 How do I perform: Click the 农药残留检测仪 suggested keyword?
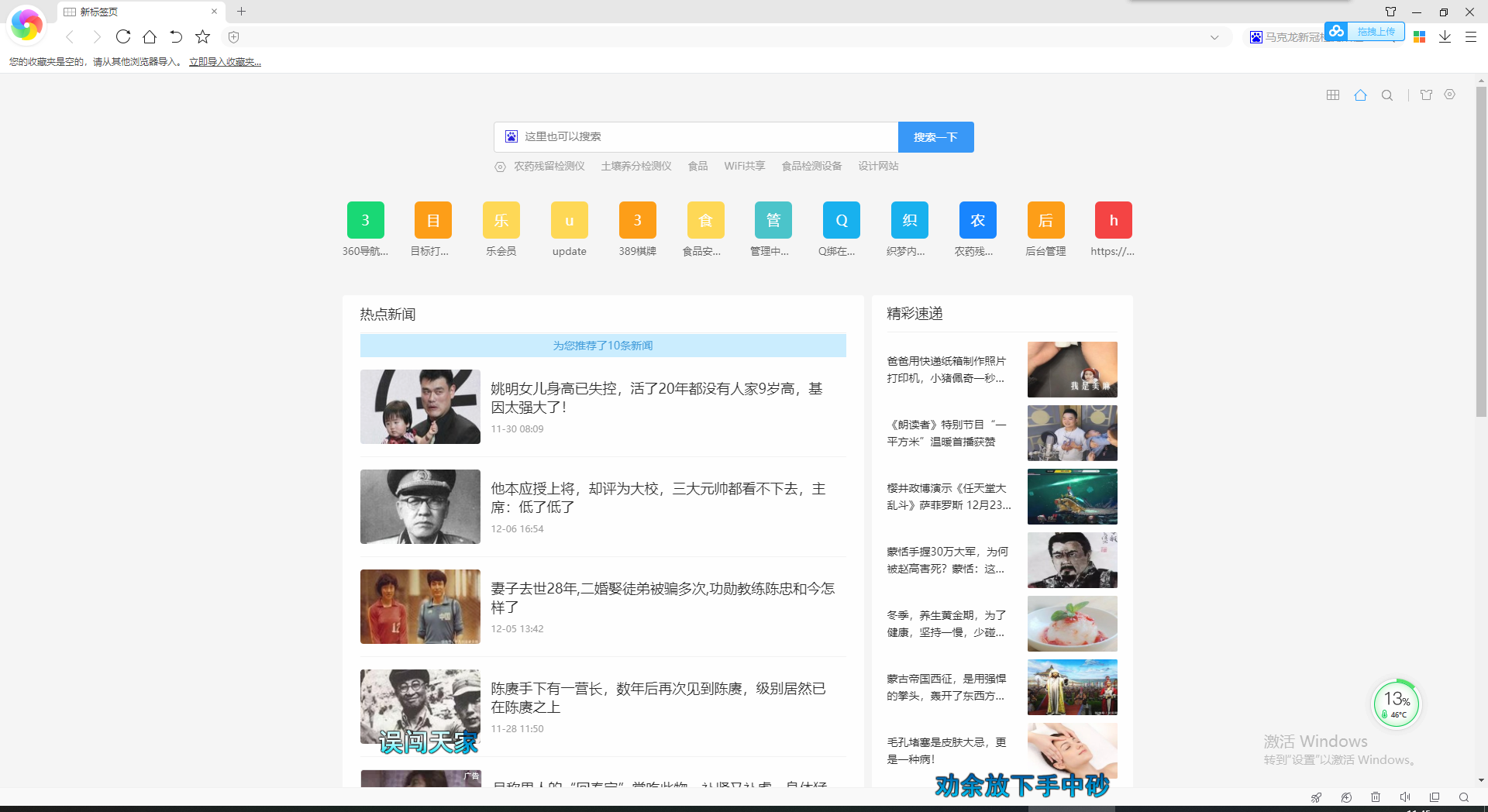tap(549, 166)
